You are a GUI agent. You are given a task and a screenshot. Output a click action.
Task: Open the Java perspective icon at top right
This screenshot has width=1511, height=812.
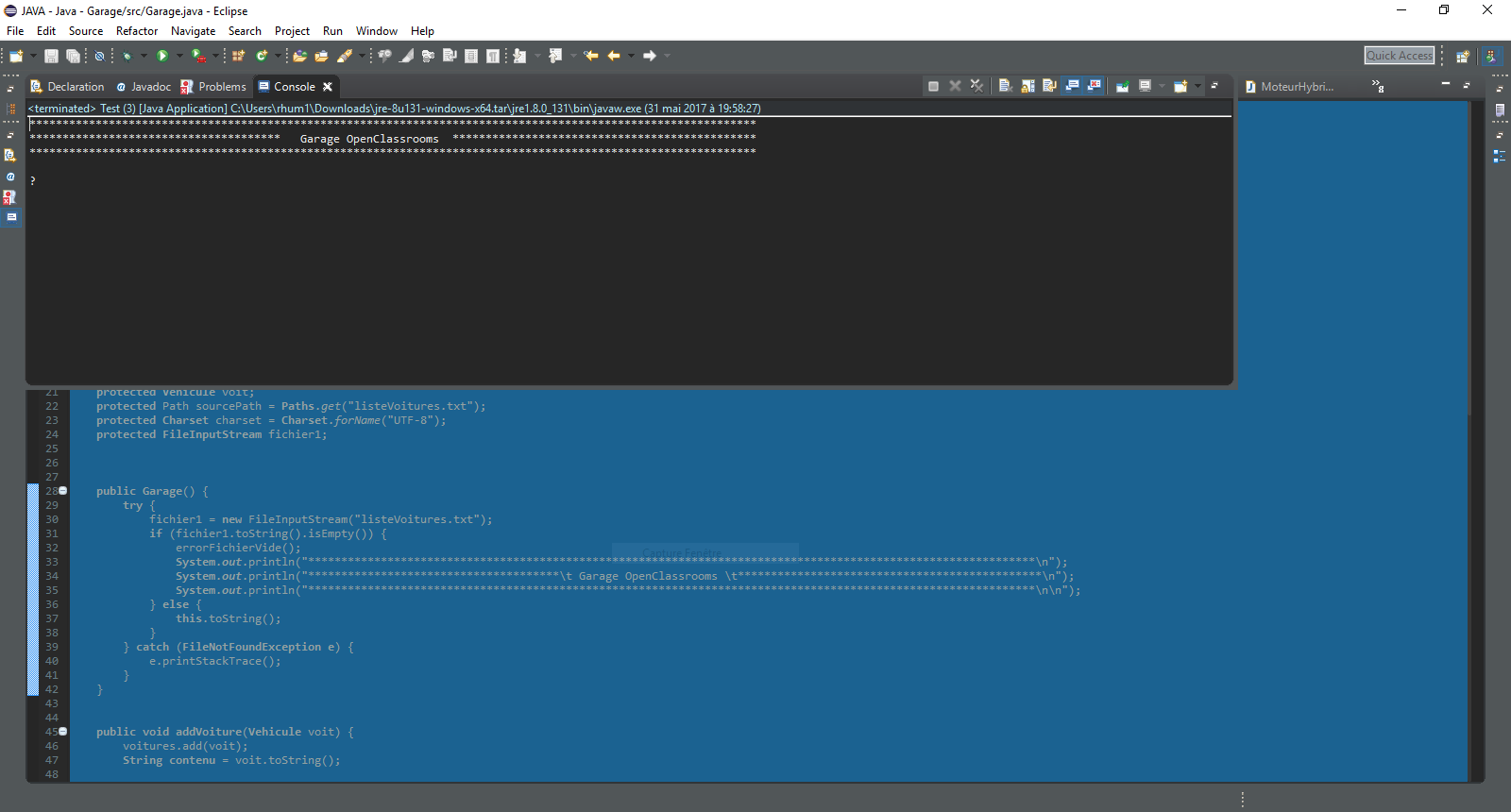click(1491, 56)
